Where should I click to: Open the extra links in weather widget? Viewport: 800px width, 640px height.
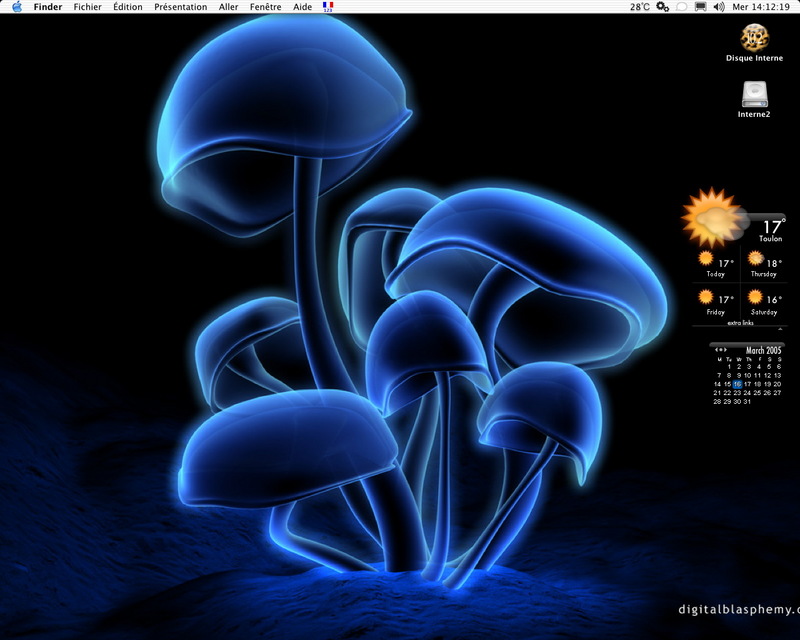coord(740,323)
